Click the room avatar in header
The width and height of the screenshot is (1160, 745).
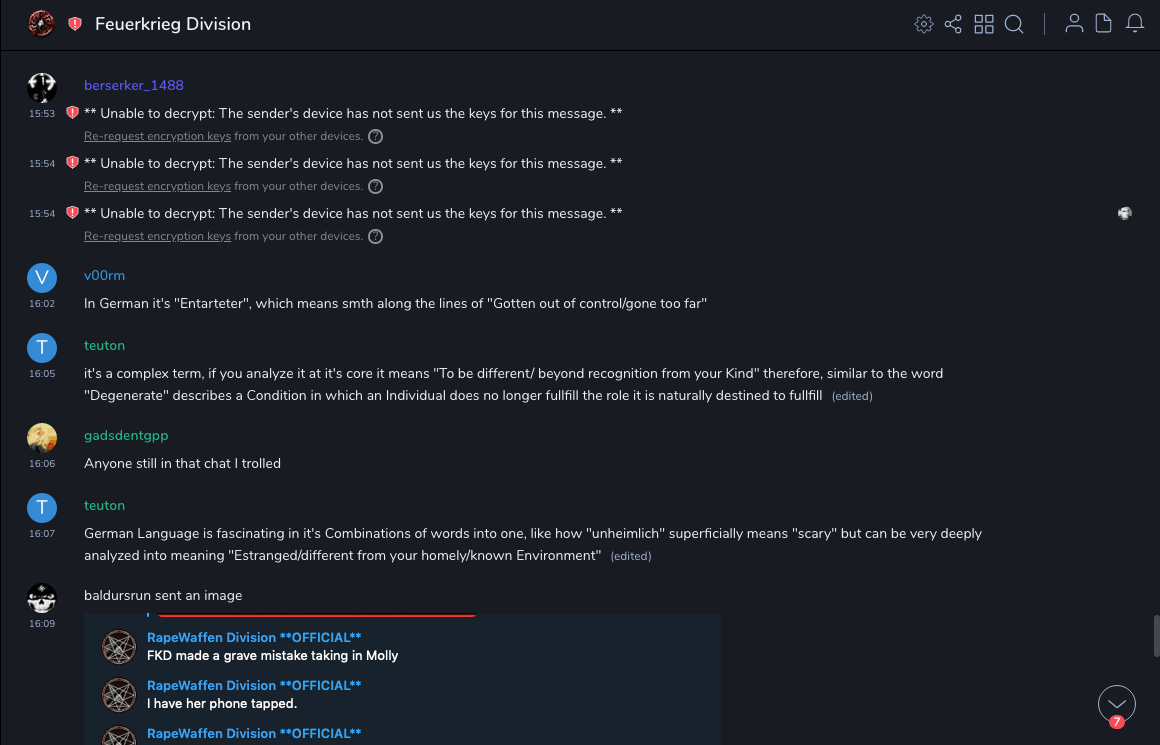pos(41,24)
